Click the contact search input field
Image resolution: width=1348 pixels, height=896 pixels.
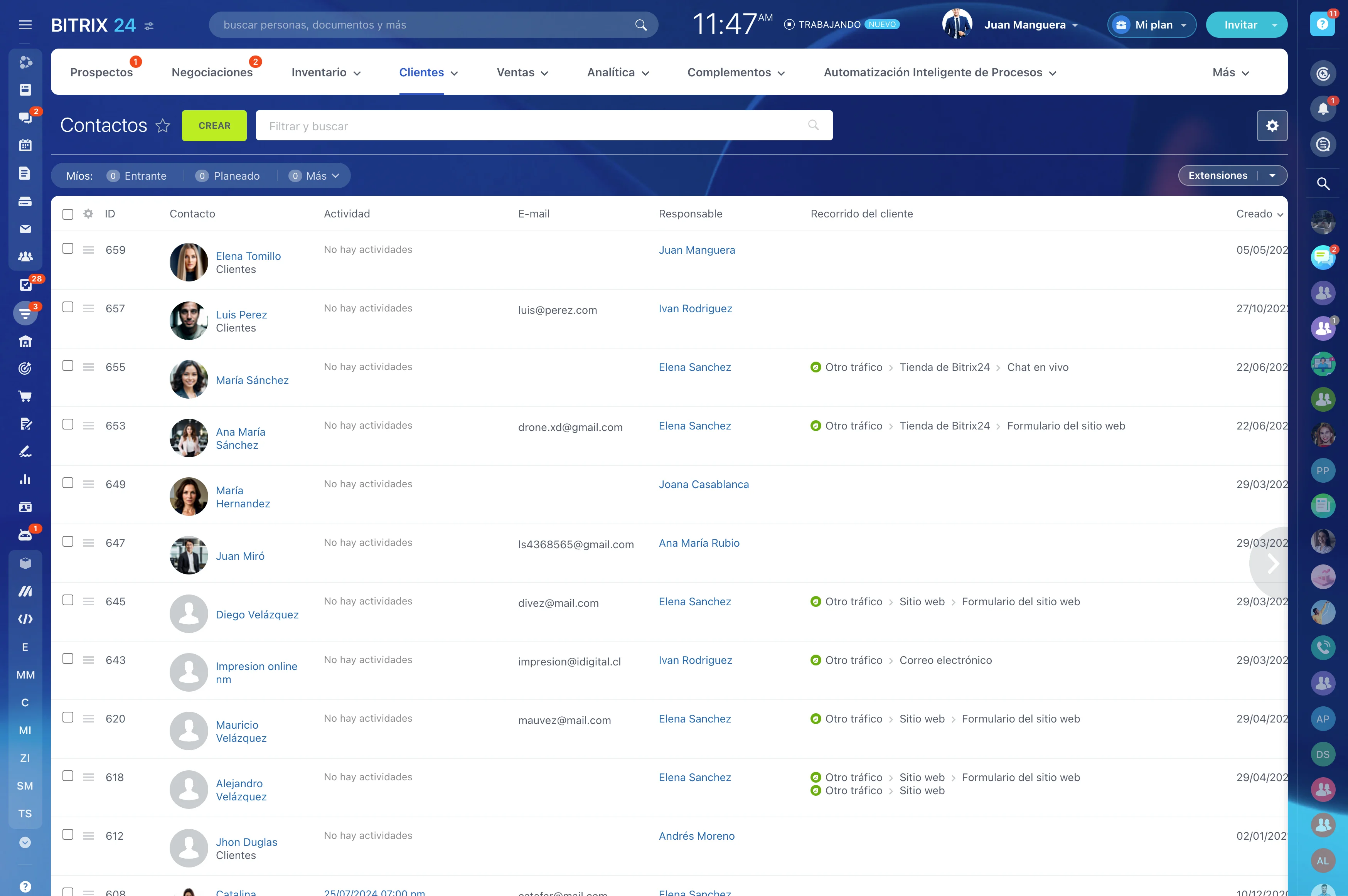tap(544, 125)
